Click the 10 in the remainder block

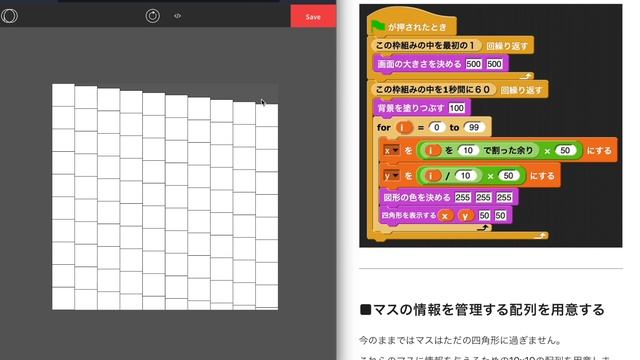pyautogui.click(x=468, y=151)
